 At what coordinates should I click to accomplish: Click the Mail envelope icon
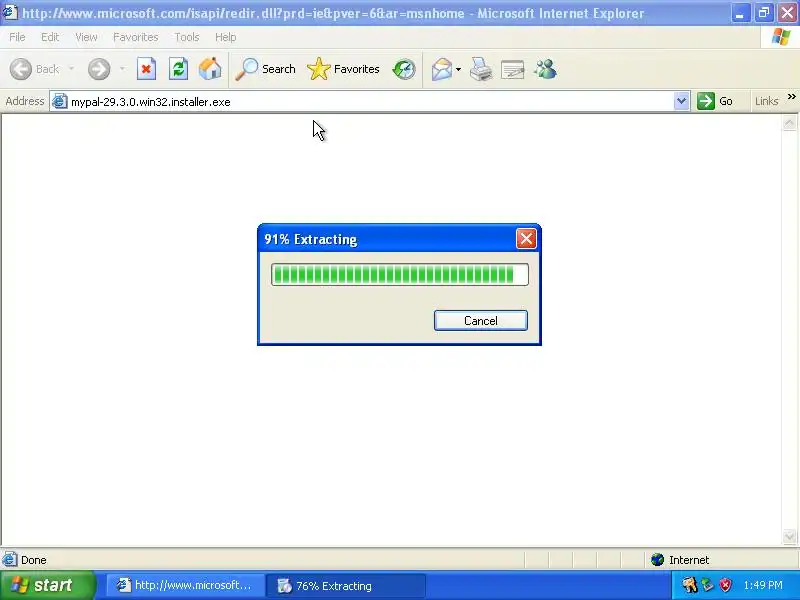coord(441,69)
